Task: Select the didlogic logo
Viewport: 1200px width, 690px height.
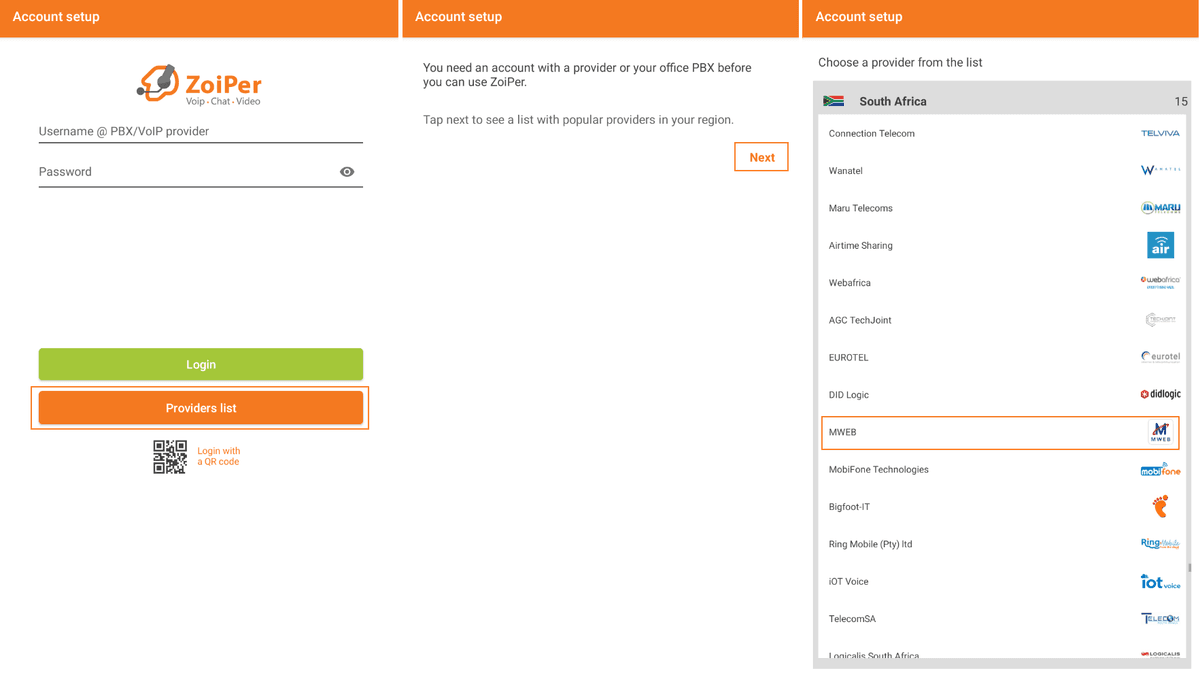Action: (1159, 393)
